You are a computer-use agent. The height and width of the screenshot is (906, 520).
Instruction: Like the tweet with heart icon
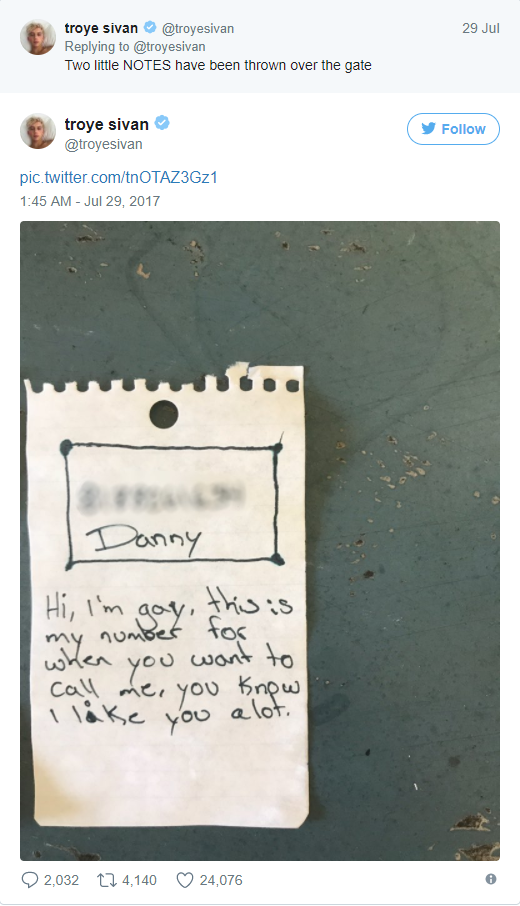[x=184, y=880]
